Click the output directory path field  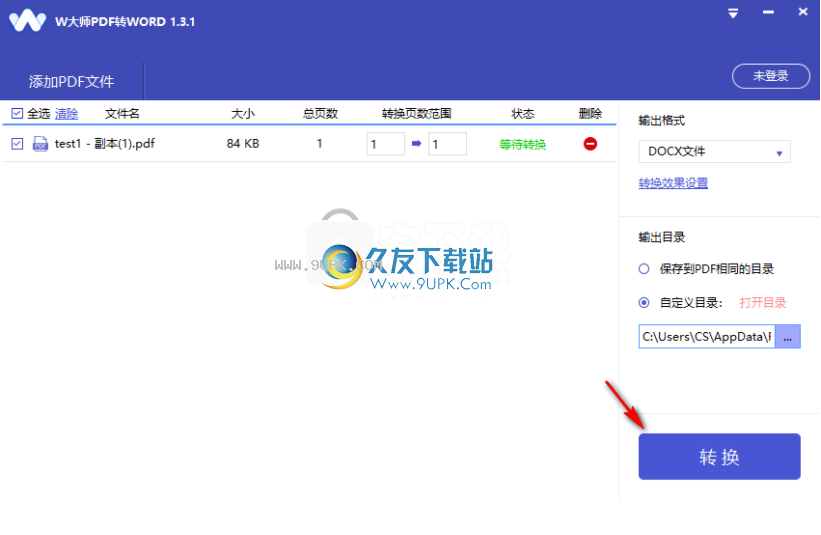click(707, 337)
